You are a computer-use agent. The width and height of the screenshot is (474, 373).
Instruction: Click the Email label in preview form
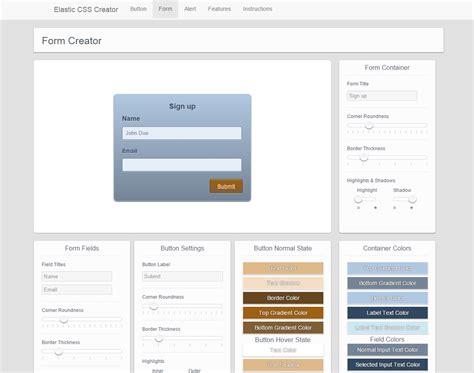[130, 151]
